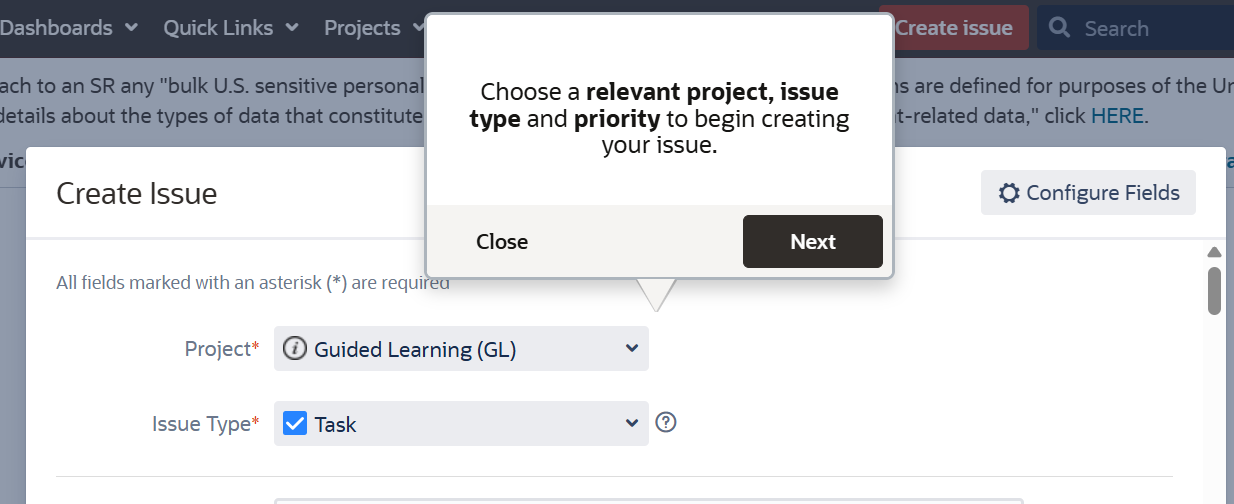Follow the HERE link in the banner

1118,116
